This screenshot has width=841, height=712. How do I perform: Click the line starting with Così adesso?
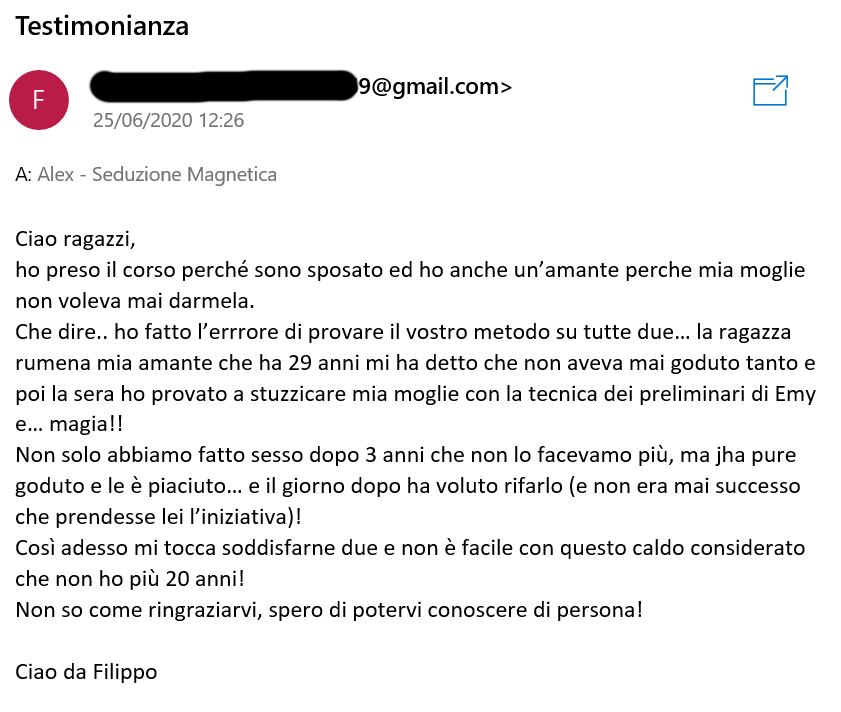coord(410,548)
